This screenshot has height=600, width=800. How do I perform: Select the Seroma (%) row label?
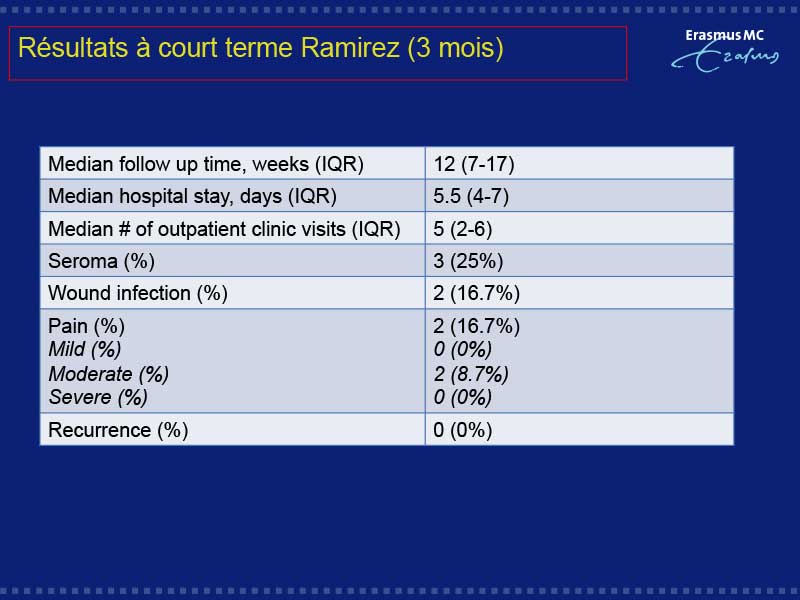pos(101,261)
